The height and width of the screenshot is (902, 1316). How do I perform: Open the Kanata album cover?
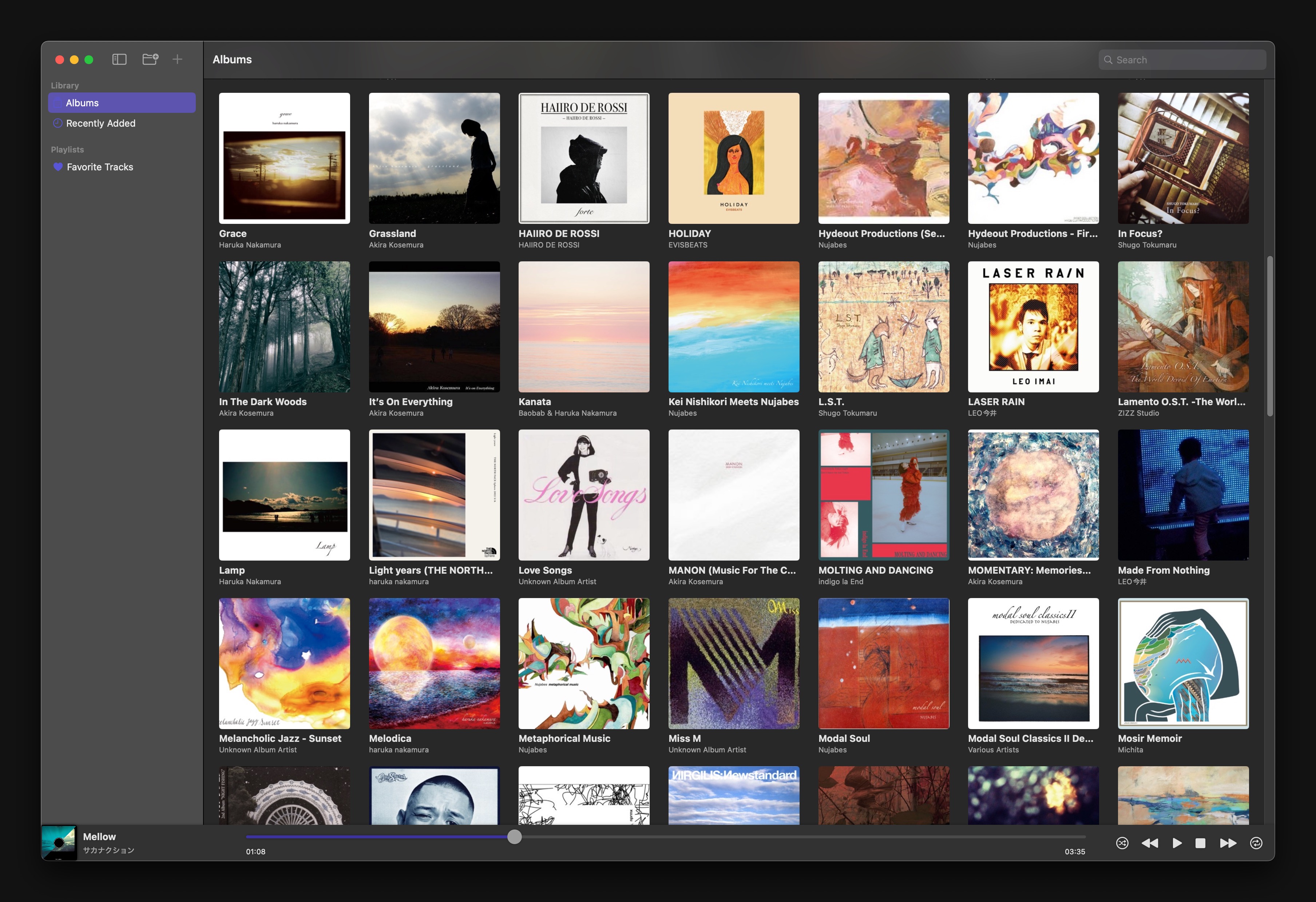coord(584,327)
